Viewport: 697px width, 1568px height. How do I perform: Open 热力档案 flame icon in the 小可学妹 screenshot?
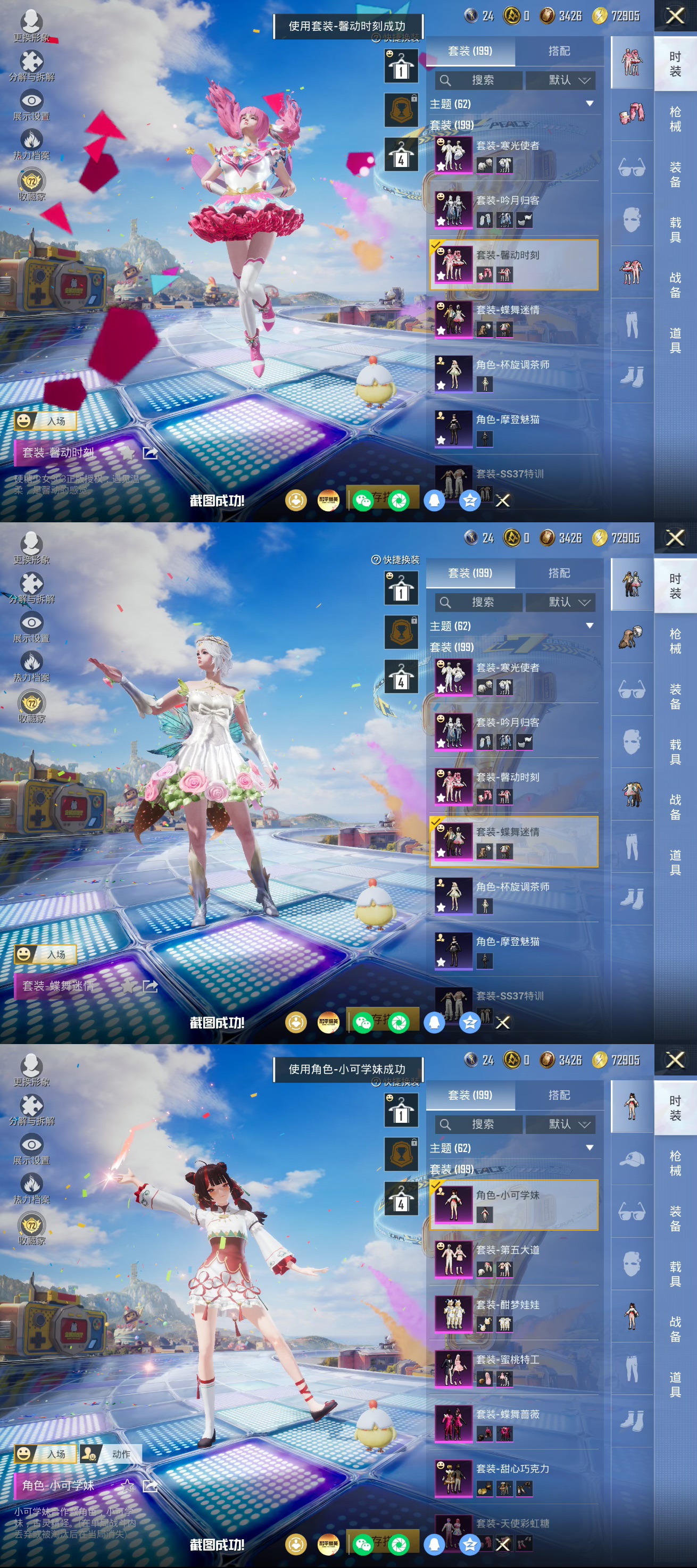(31, 1188)
